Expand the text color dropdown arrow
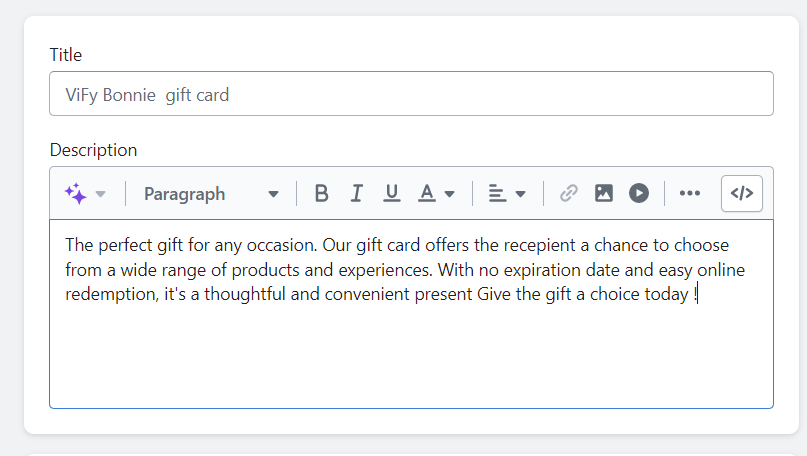 point(450,194)
